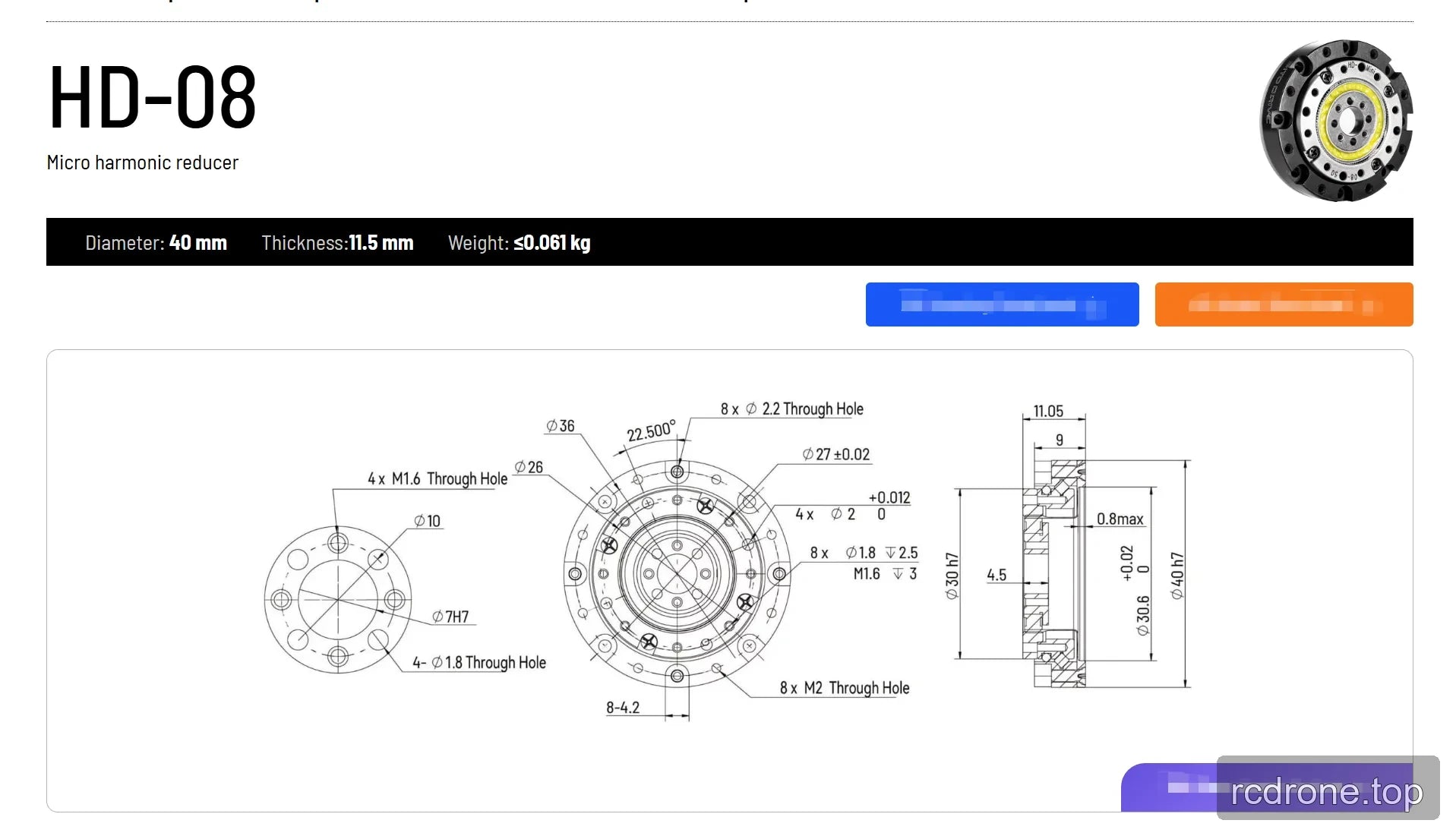
Task: Click the '∅36' diameter label
Action: 561,426
